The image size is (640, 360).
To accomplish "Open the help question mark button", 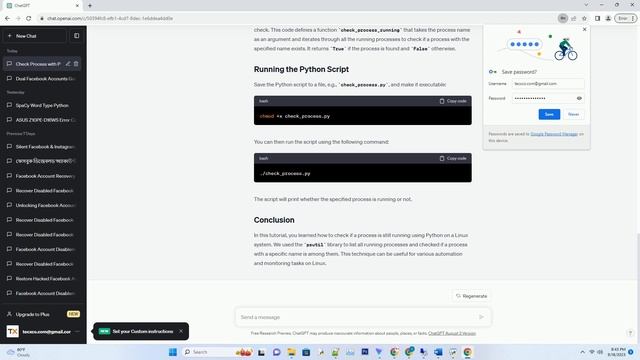I will 630,333.
